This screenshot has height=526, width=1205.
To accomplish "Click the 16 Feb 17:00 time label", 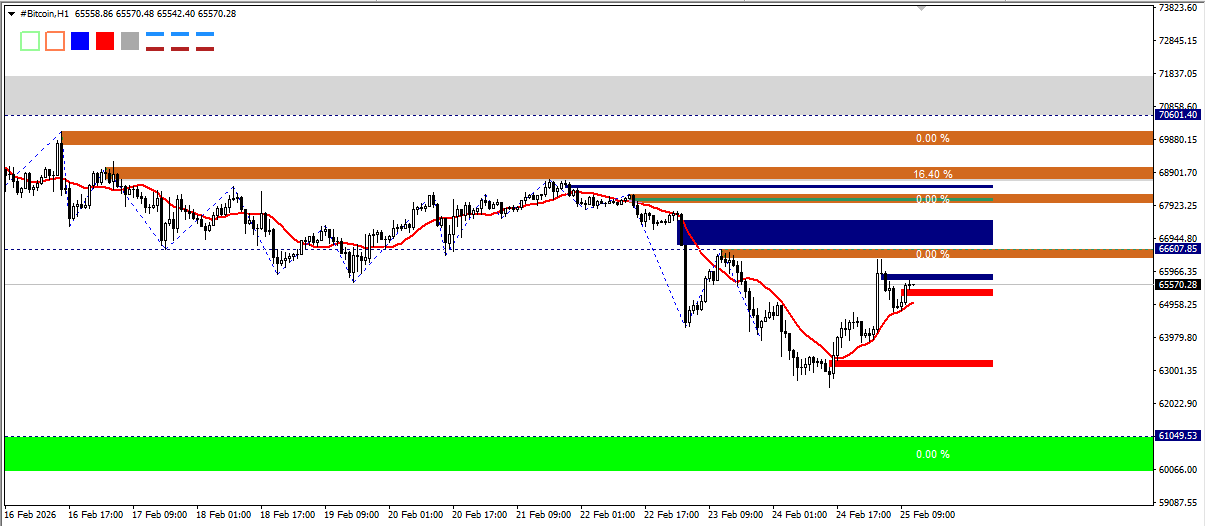I will [96, 515].
